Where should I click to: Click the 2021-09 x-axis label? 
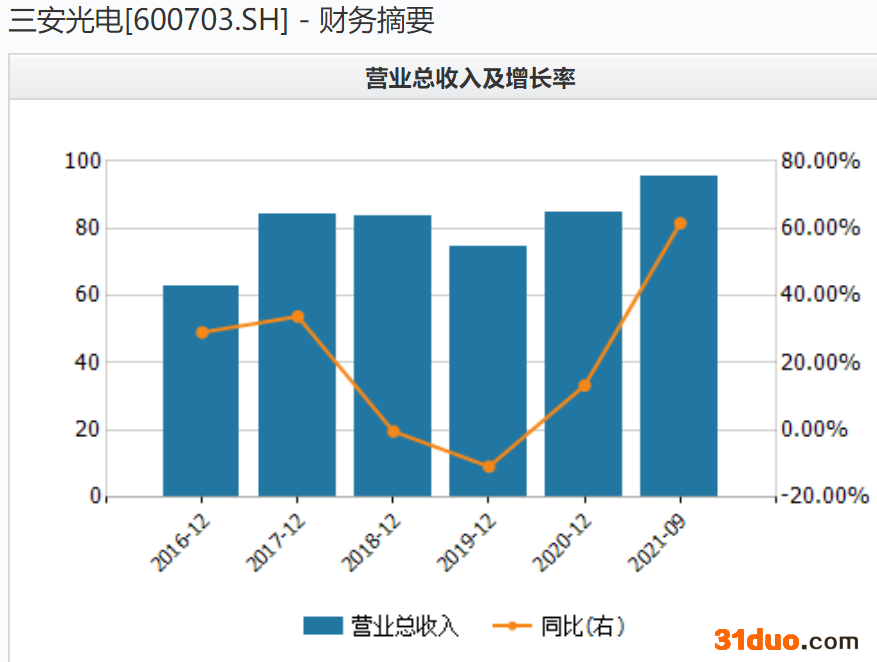[x=657, y=542]
